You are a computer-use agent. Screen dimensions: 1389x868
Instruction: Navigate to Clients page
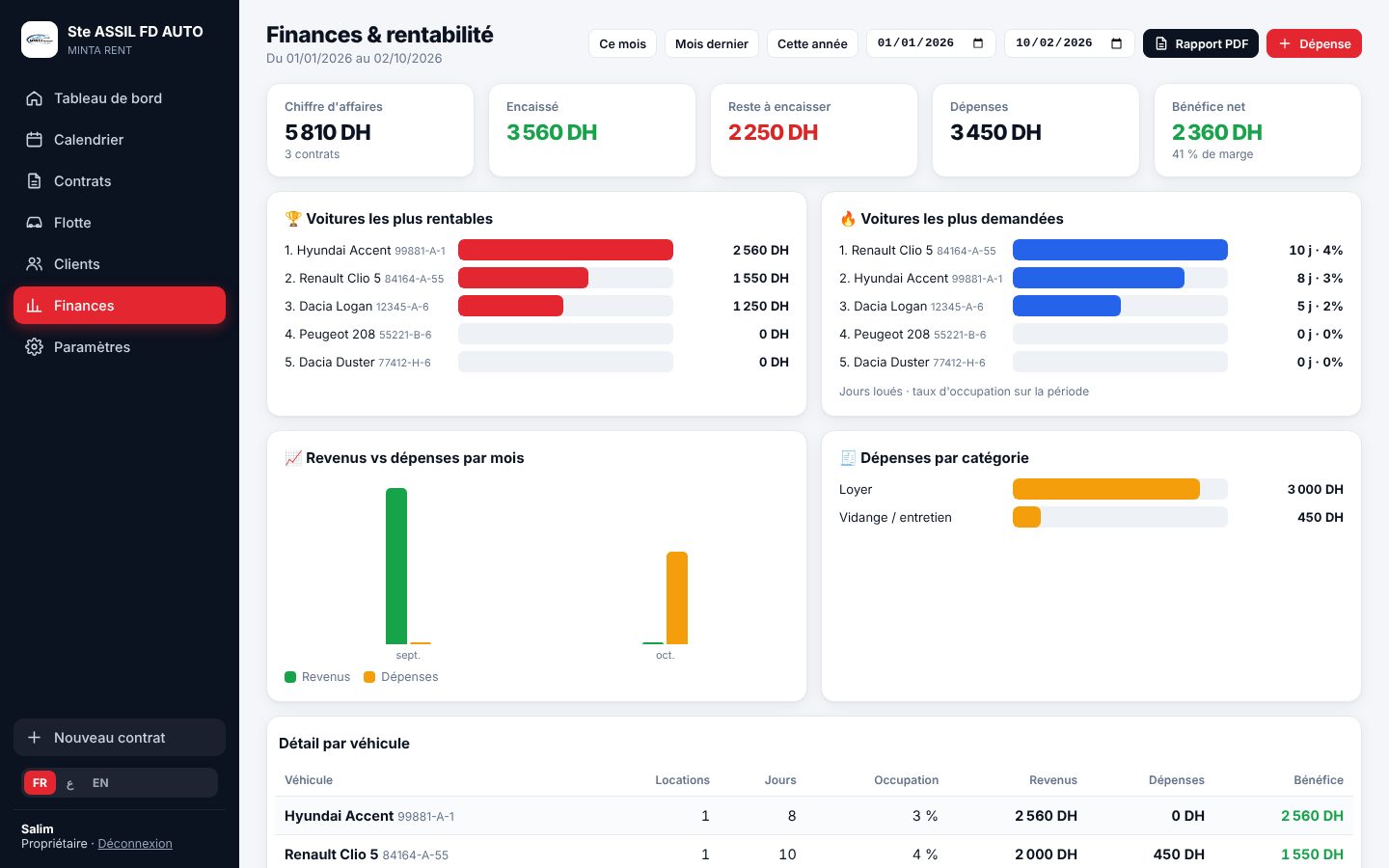[x=120, y=264]
